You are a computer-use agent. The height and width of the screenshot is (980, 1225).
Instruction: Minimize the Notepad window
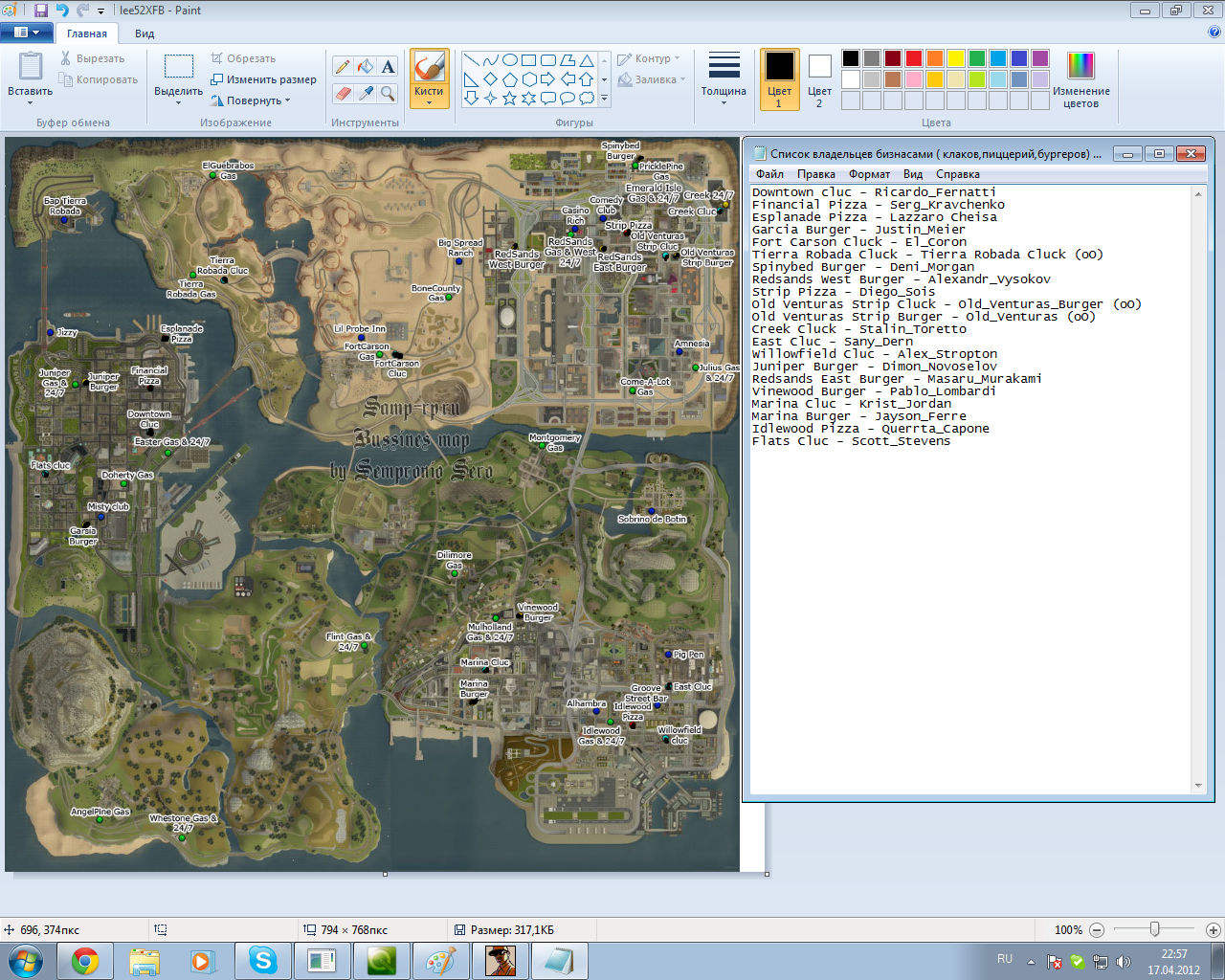point(1128,153)
